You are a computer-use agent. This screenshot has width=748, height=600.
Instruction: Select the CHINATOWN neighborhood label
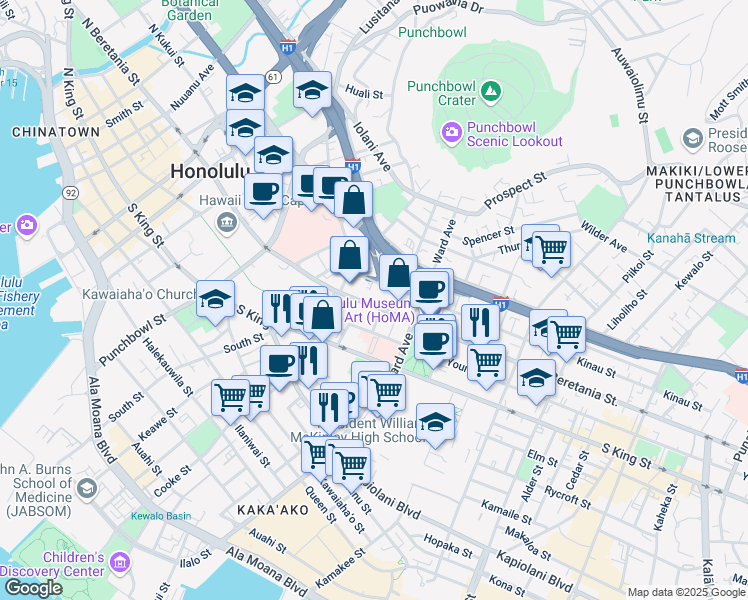[x=56, y=132]
